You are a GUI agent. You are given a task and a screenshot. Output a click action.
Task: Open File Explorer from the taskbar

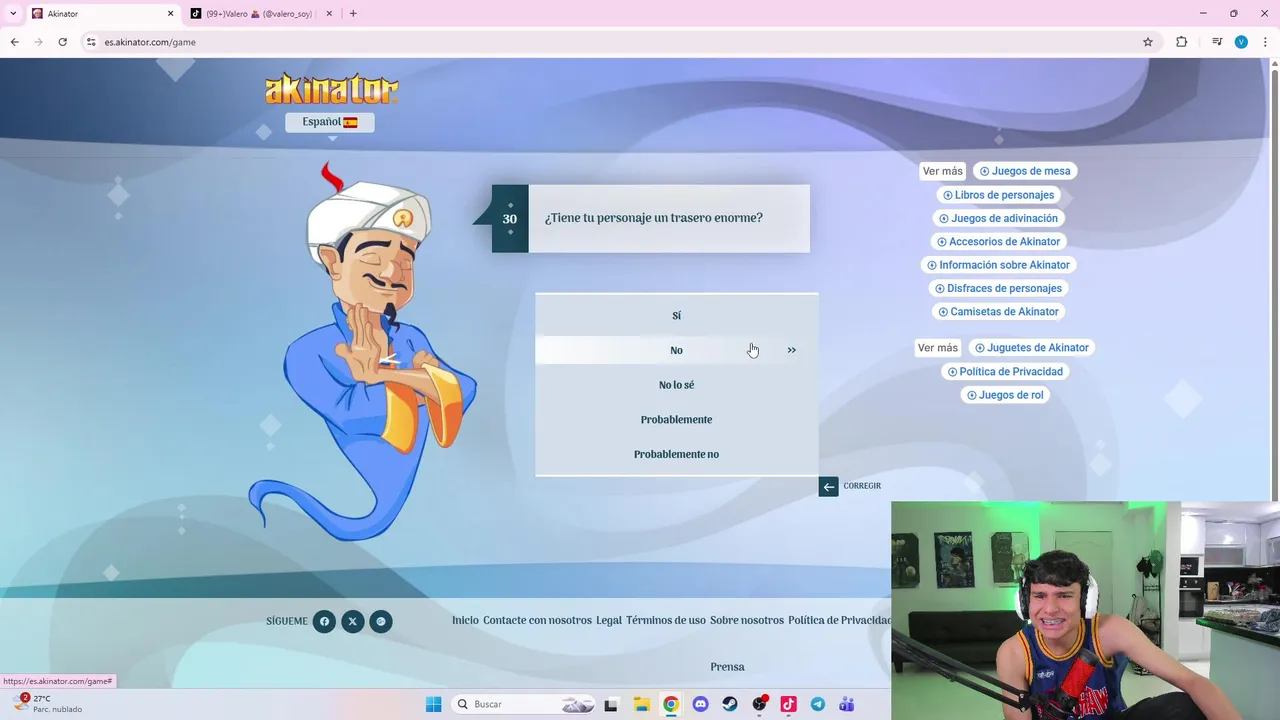click(x=641, y=705)
